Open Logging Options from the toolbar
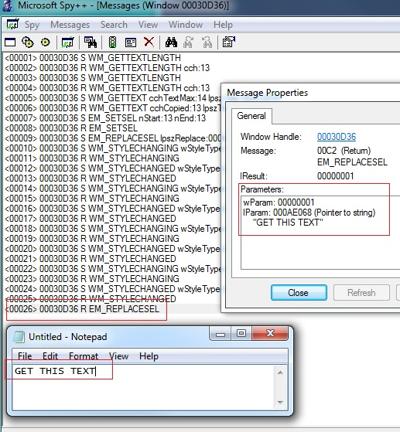 [x=130, y=42]
